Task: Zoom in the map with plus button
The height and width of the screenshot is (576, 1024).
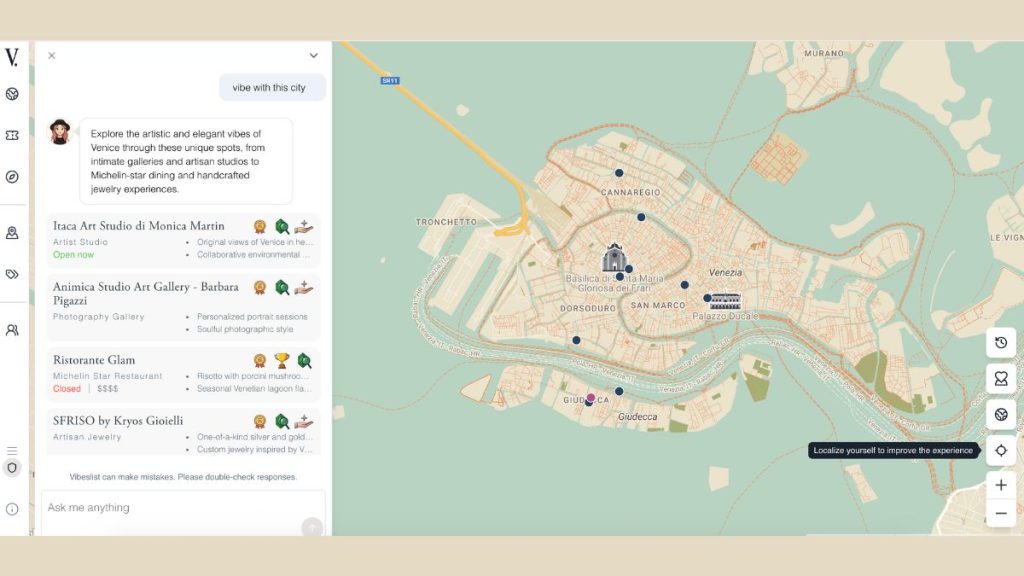Action: [x=1000, y=485]
